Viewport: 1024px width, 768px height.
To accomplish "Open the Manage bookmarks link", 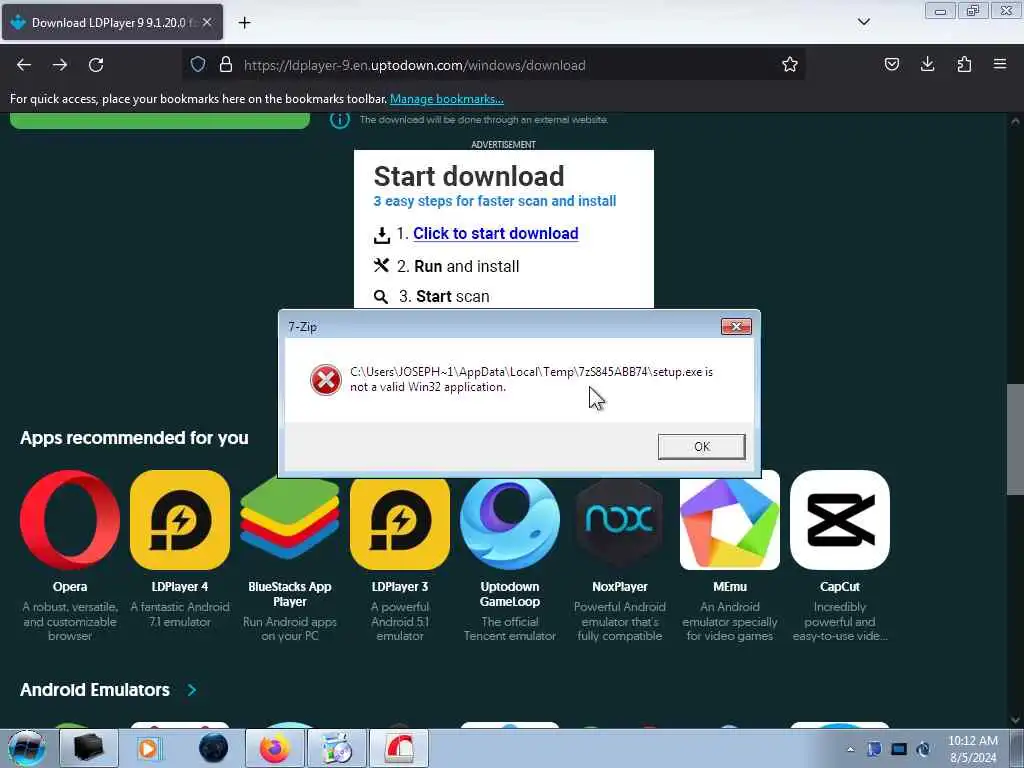I will (447, 99).
